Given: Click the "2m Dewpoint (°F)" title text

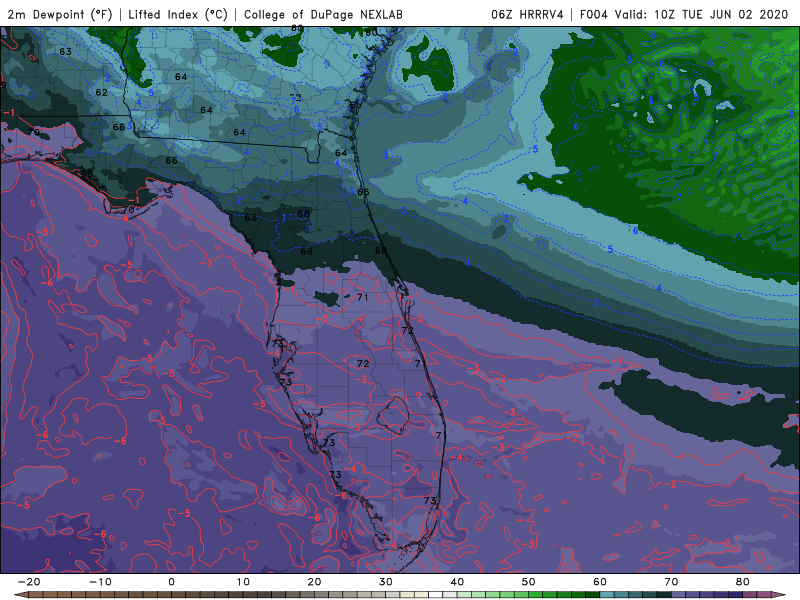Looking at the screenshot, I should 60,14.
